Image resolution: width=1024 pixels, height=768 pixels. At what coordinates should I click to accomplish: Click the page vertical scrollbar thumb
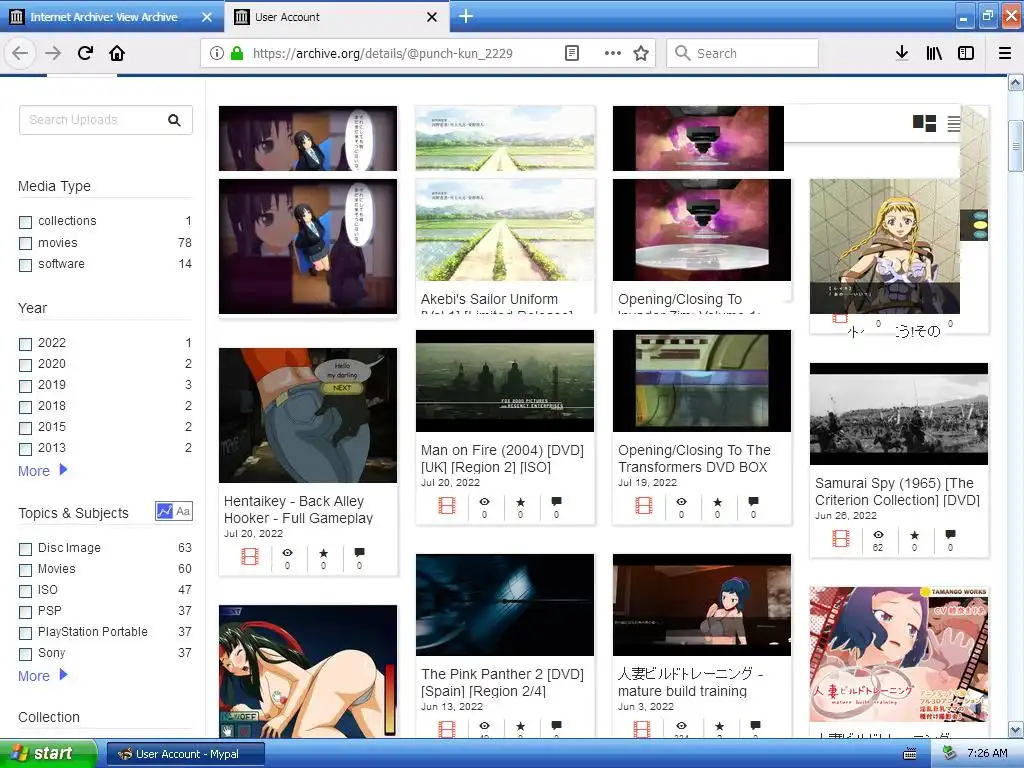point(1016,146)
